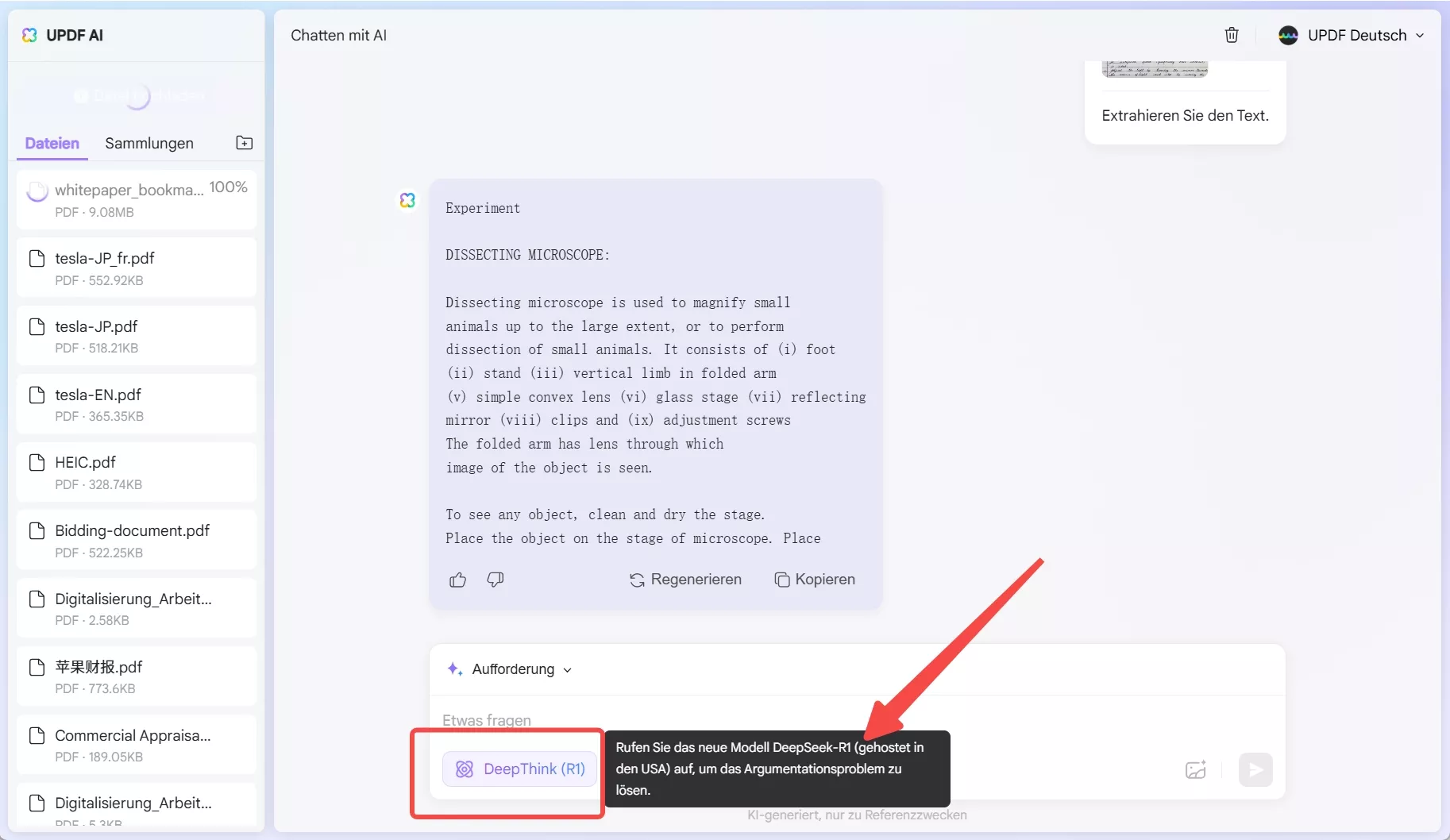Switch to the Dateien tab
This screenshot has width=1450, height=840.
coord(52,143)
